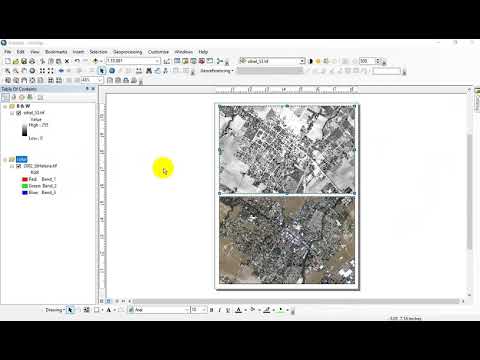Toggle visibility checkbox of the color .tif layer
The height and width of the screenshot is (360, 480).
(19, 166)
